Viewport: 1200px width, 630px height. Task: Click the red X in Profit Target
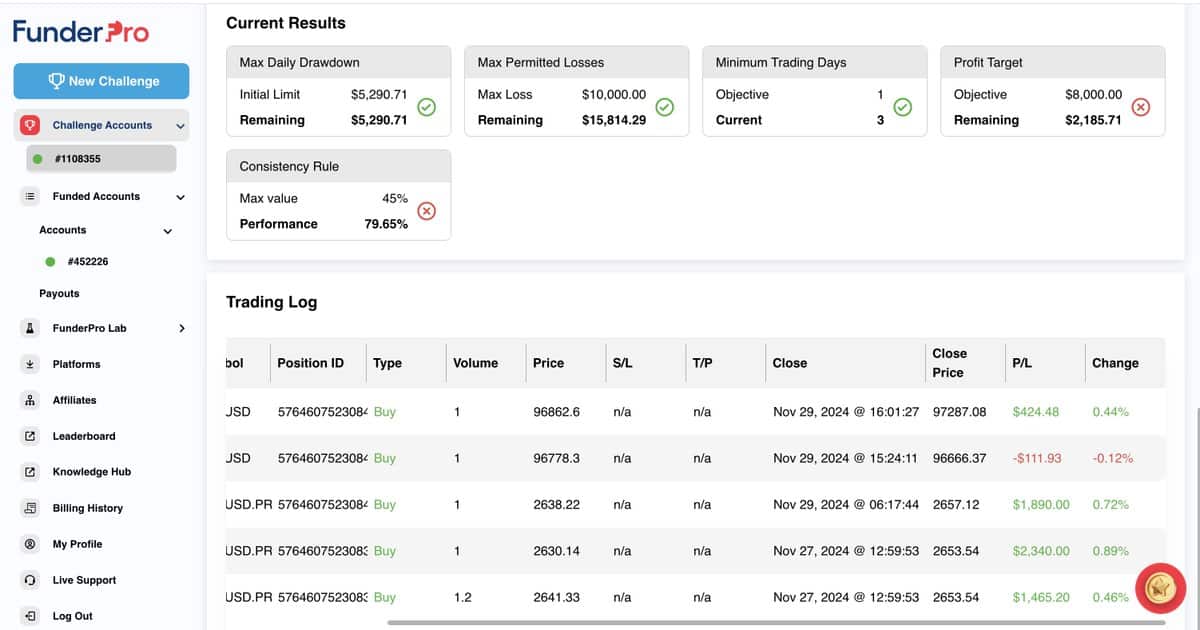(1140, 107)
